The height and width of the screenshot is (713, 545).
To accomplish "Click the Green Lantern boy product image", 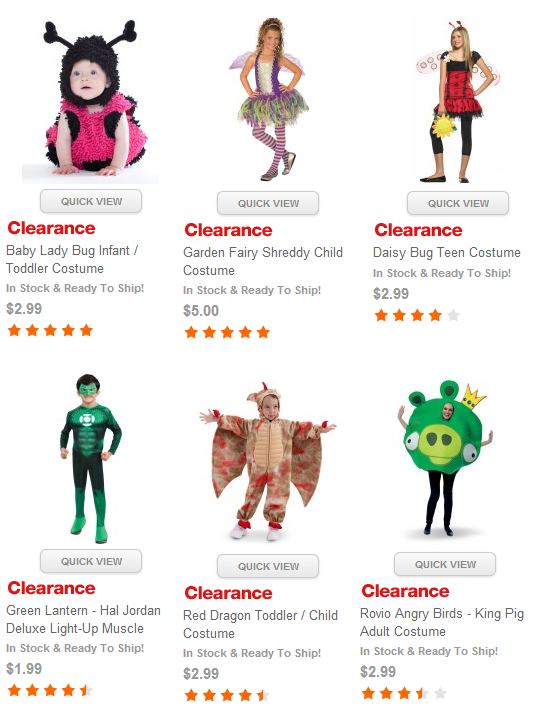I will [91, 458].
